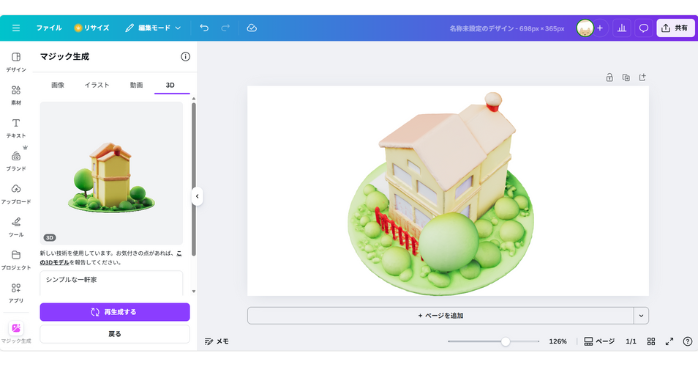Screen dimensions: 698x365
Task: Expand the 編集モード dropdown
Action: click(153, 28)
